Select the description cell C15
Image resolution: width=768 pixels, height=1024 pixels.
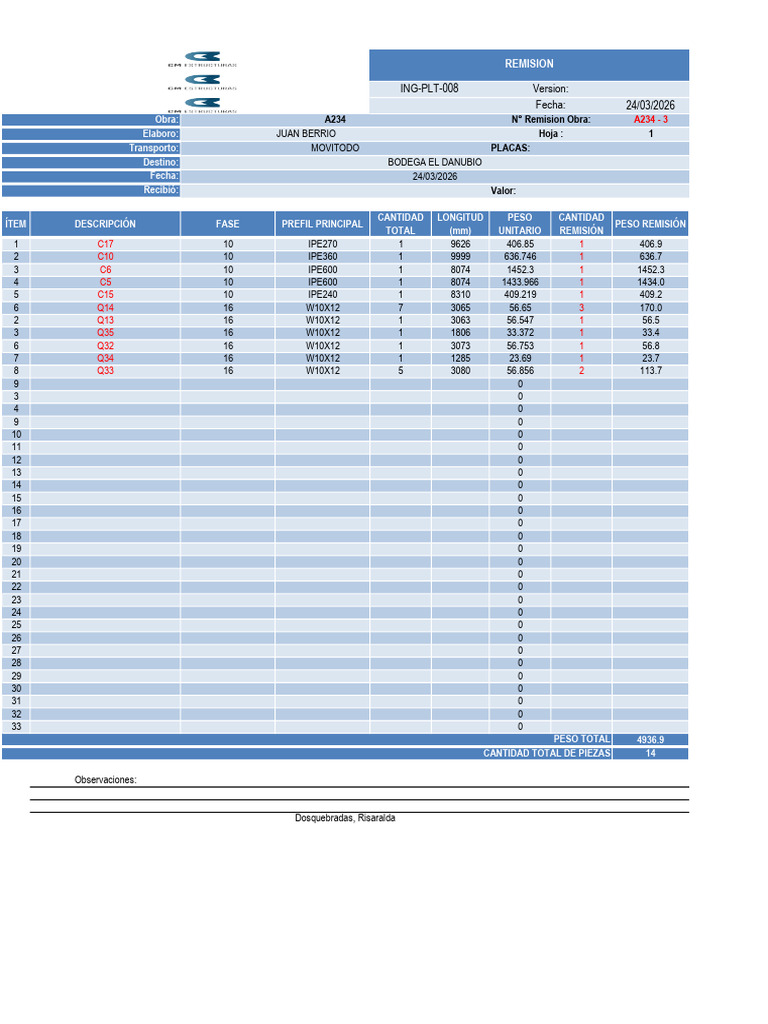click(105, 295)
